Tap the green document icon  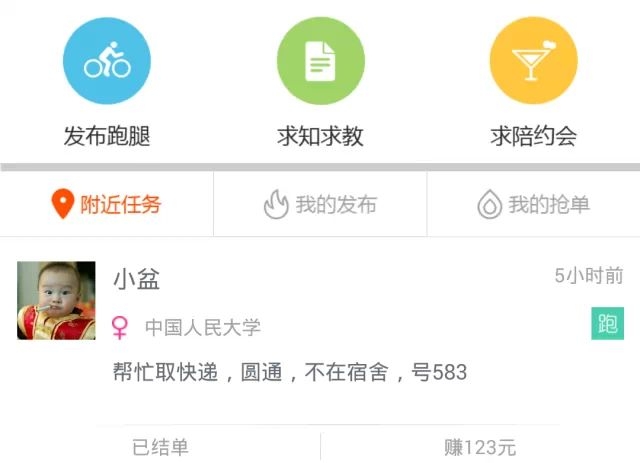pos(321,61)
